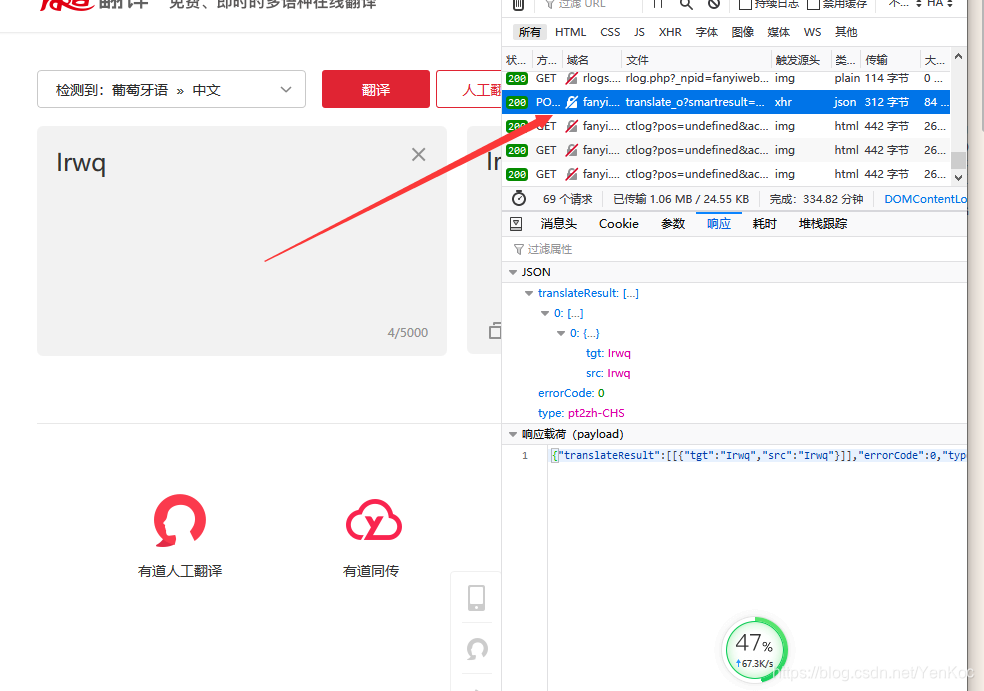
Task: Collapse the first-level 0: […] array node
Action: click(545, 313)
